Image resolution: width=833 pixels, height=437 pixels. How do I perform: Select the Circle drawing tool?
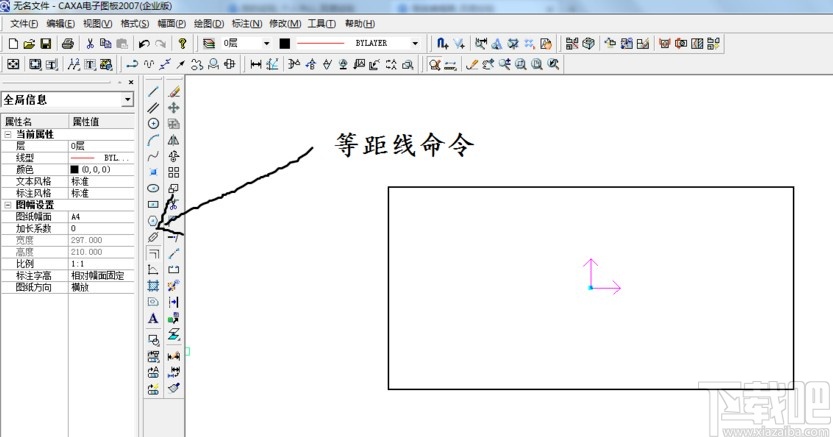coord(153,124)
